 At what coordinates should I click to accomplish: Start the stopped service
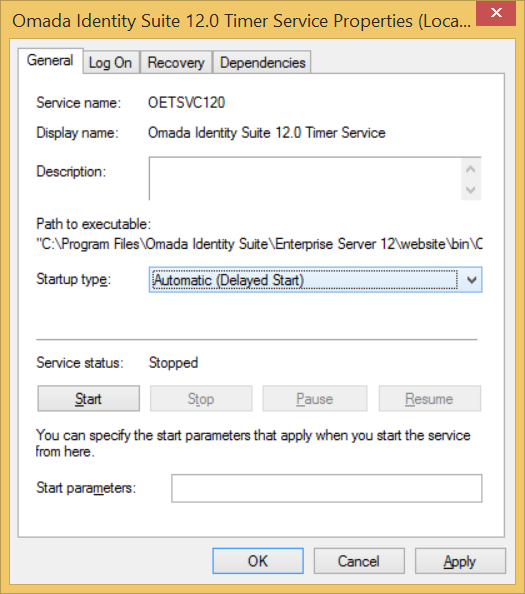pos(89,399)
